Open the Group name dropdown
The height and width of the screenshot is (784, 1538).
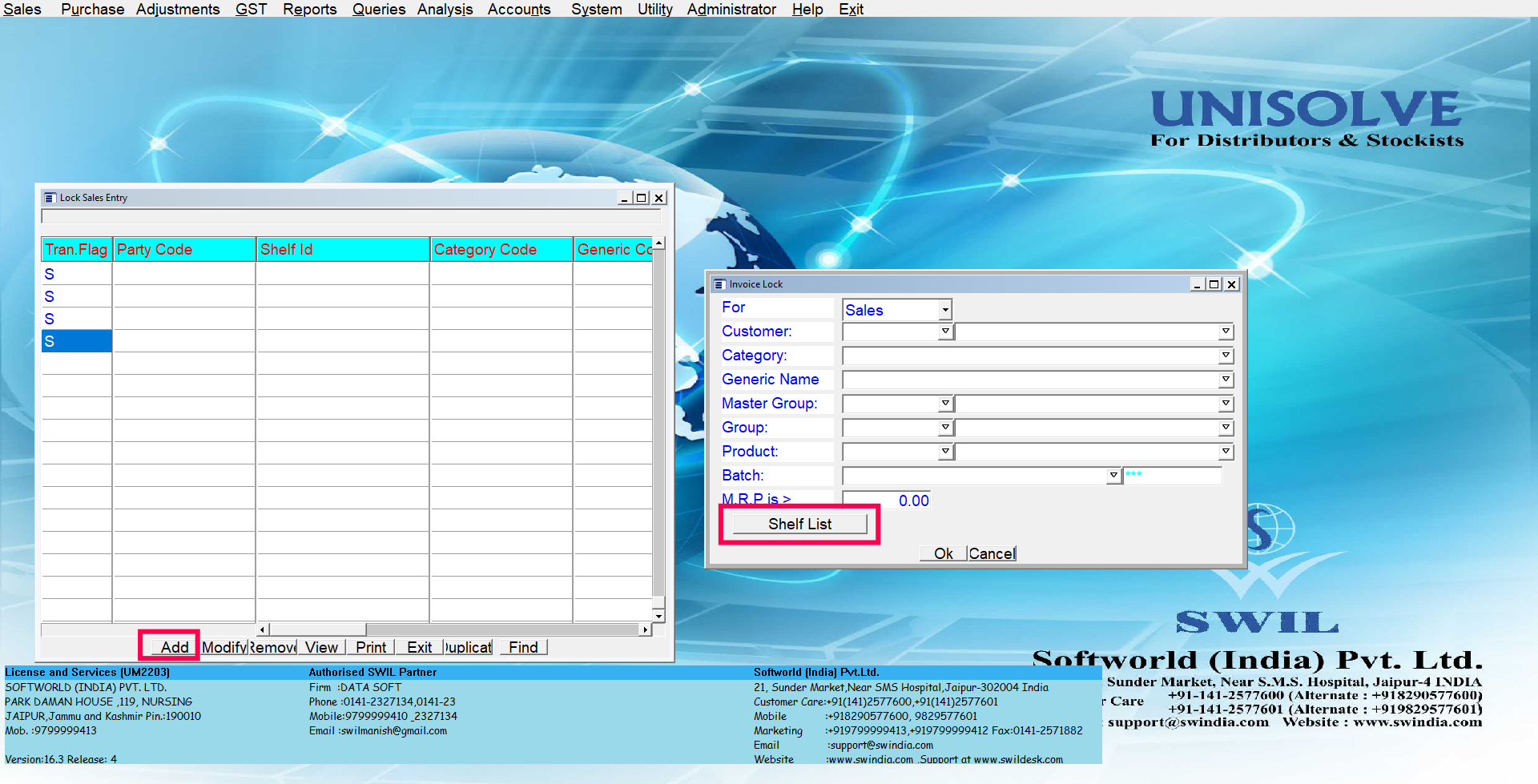pyautogui.click(x=1226, y=428)
